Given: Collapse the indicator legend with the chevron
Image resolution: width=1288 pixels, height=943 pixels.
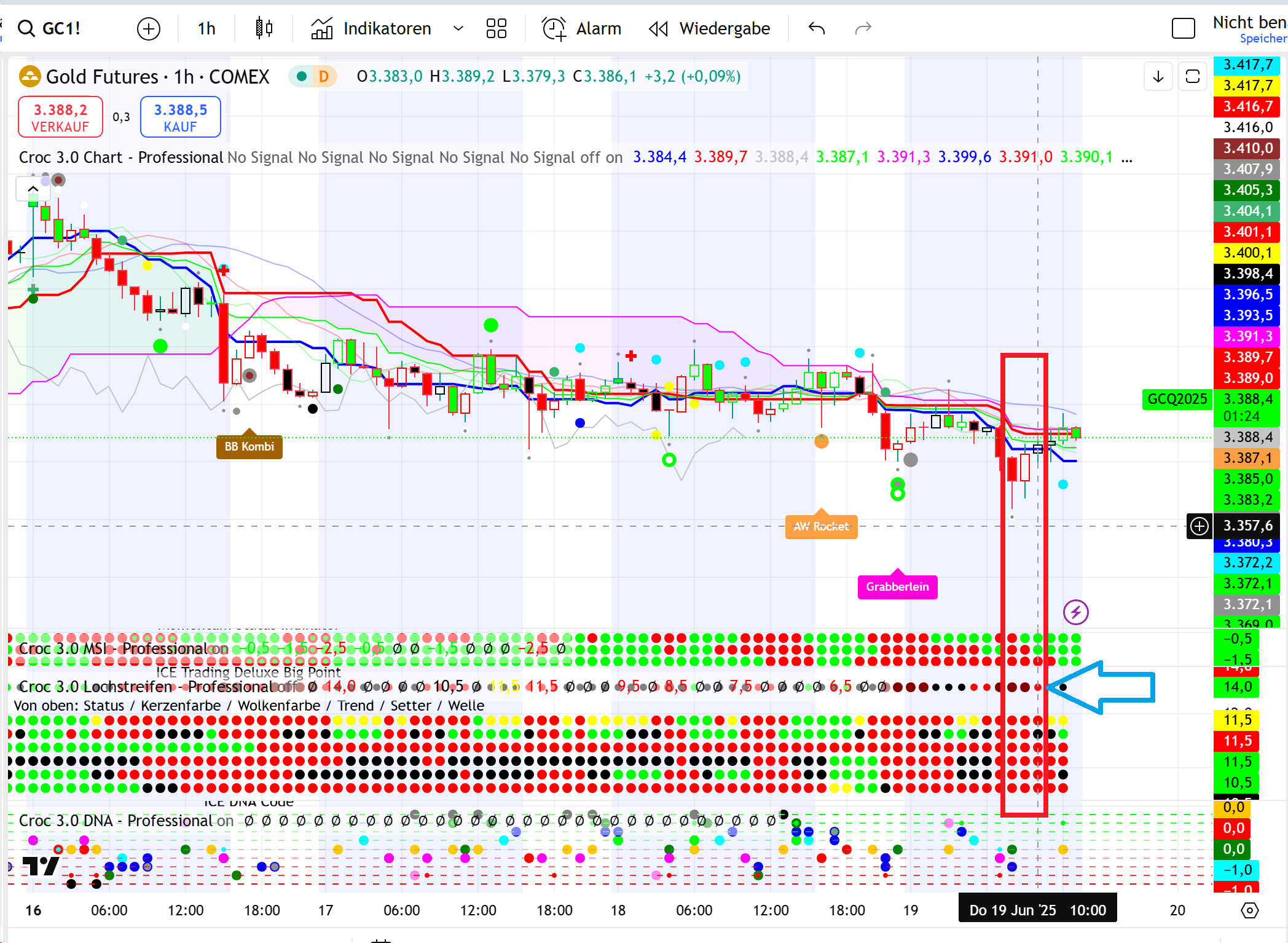Looking at the screenshot, I should click(33, 189).
